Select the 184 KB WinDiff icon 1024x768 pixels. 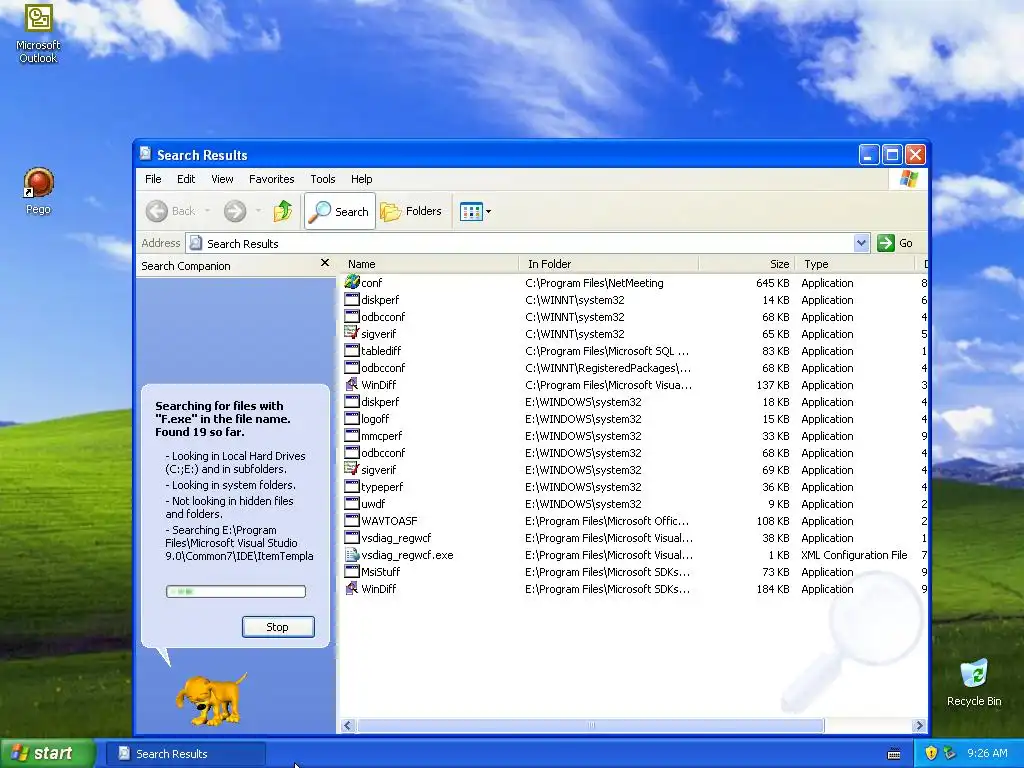tap(352, 588)
